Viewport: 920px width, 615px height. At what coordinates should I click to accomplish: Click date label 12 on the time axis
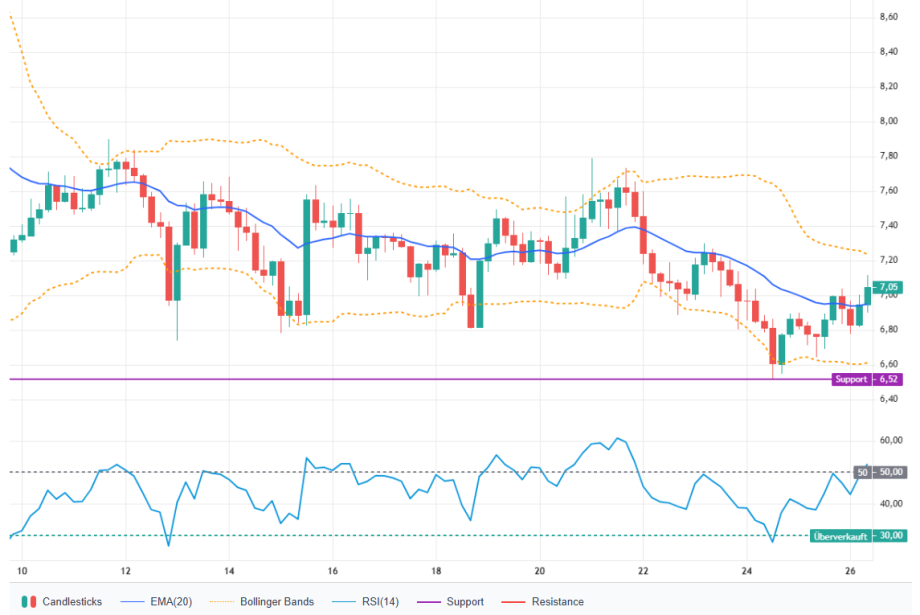[126, 571]
